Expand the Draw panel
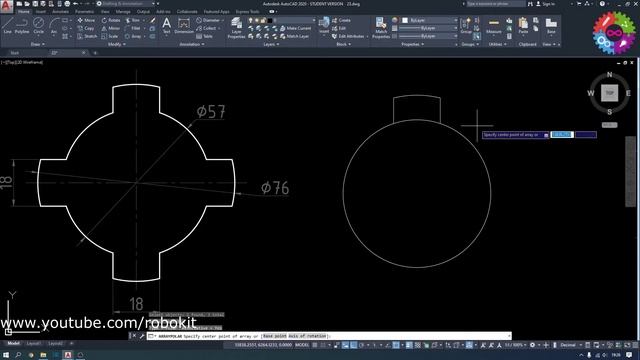Image resolution: width=640 pixels, height=360 pixels. pos(38,44)
